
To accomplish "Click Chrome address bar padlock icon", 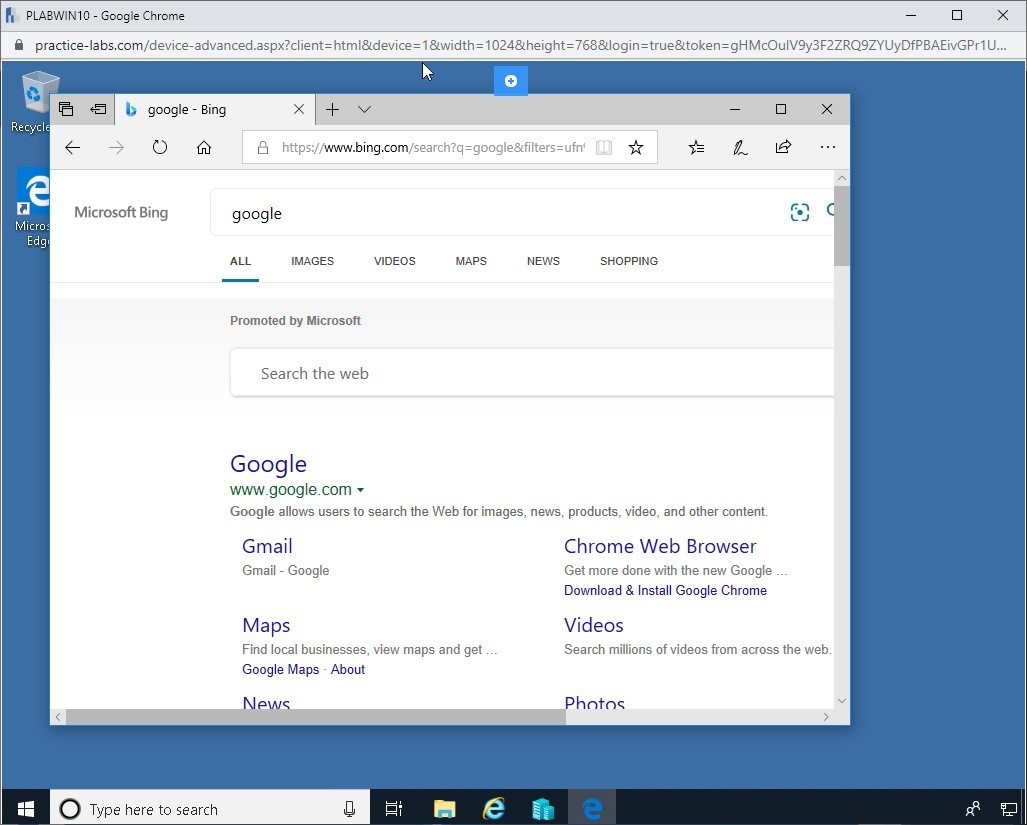I will [19, 45].
